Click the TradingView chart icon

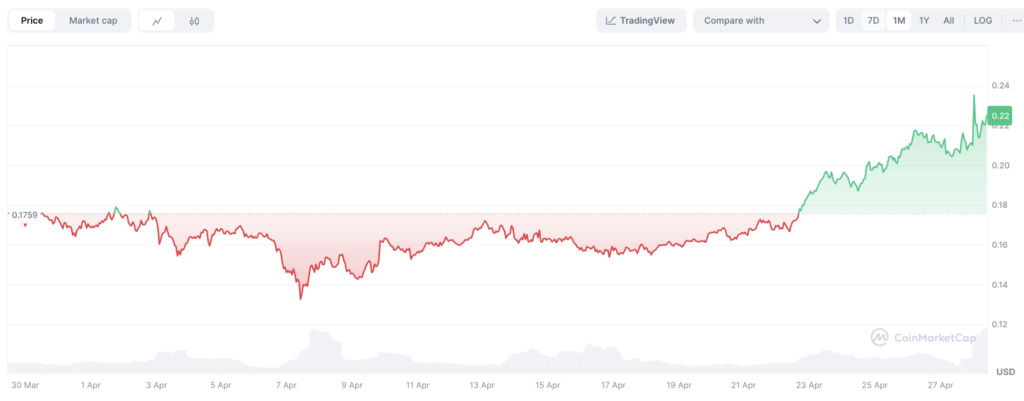click(611, 21)
